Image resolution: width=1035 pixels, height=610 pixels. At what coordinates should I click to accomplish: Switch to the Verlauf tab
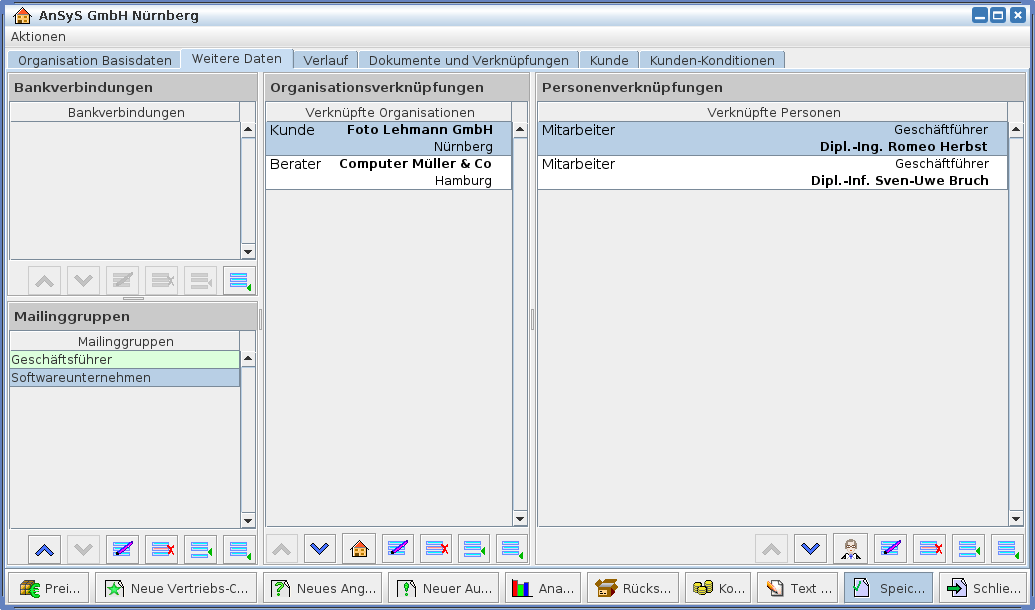click(325, 60)
